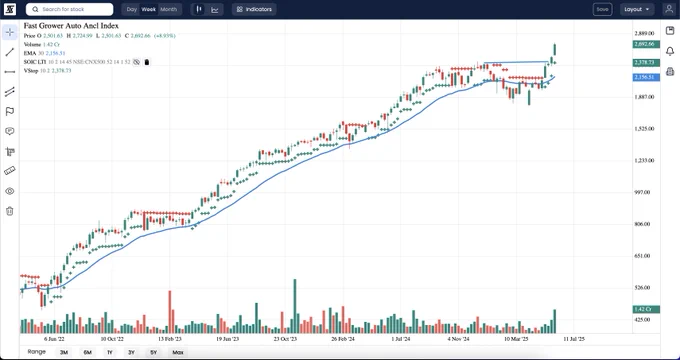Click the 10 Oct '22 date label

click(x=112, y=339)
